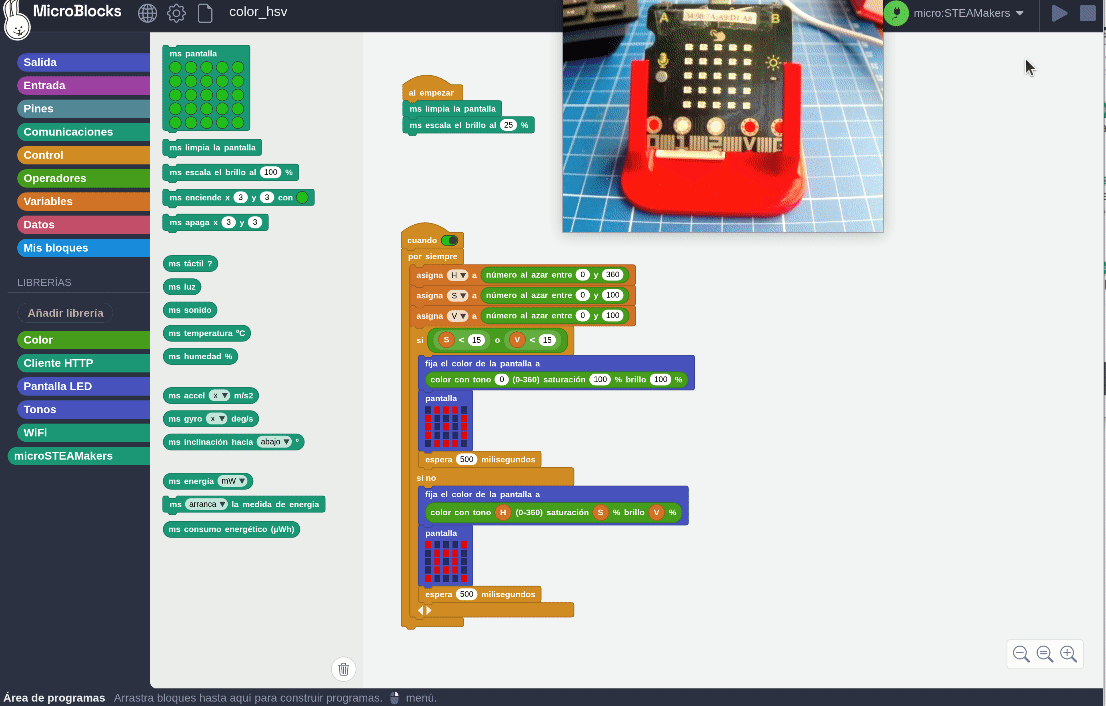This screenshot has height=706, width=1106.
Task: Click the trash can icon
Action: point(344,669)
